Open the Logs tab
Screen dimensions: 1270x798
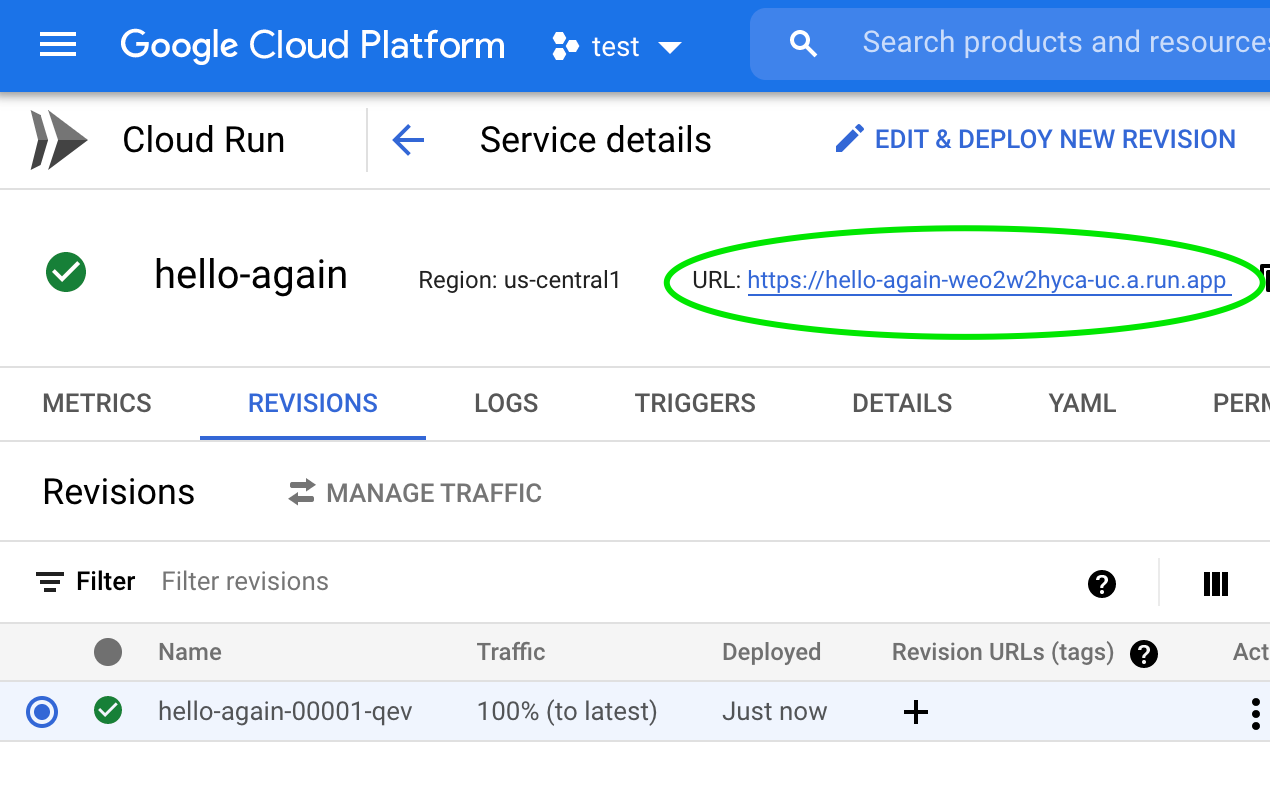click(506, 404)
